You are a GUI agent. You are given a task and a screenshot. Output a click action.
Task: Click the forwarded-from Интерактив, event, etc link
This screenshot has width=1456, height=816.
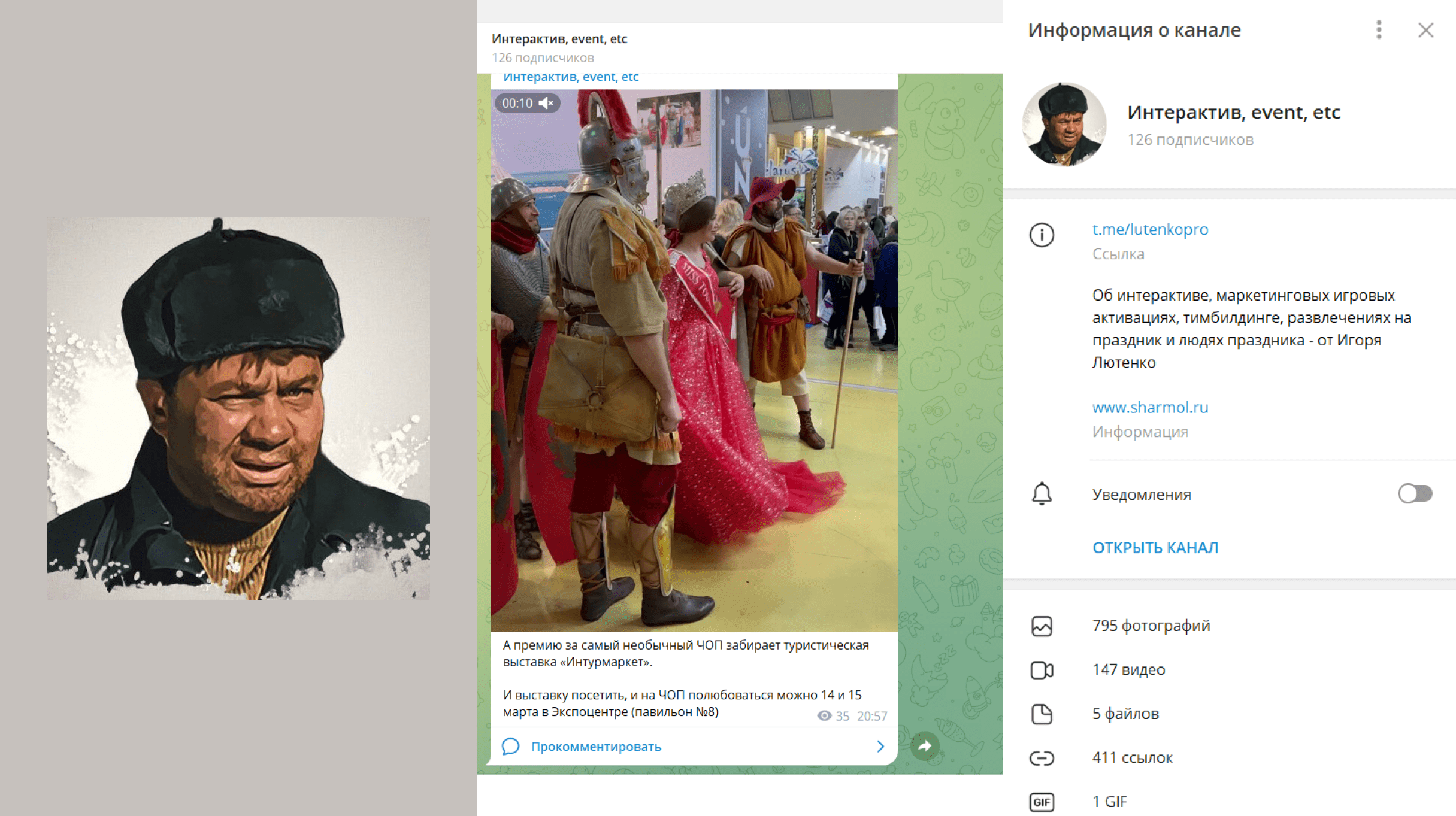point(570,77)
